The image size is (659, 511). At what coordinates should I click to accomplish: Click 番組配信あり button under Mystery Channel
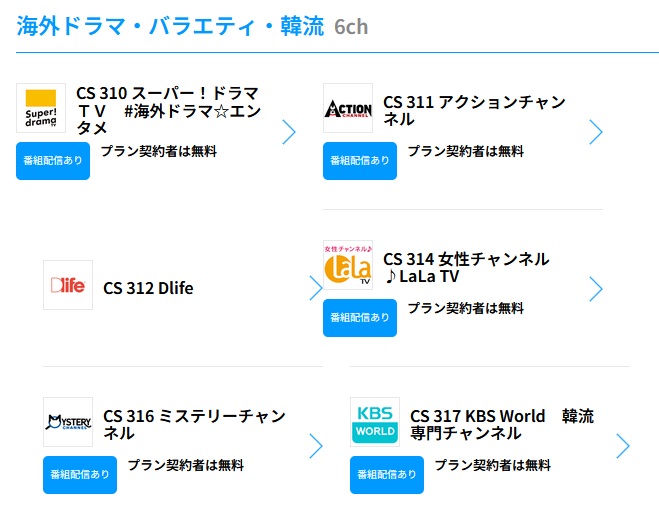click(80, 475)
